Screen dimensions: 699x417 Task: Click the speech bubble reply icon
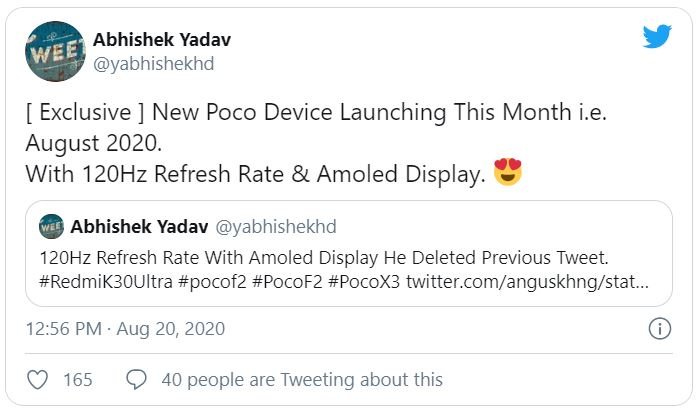[136, 379]
